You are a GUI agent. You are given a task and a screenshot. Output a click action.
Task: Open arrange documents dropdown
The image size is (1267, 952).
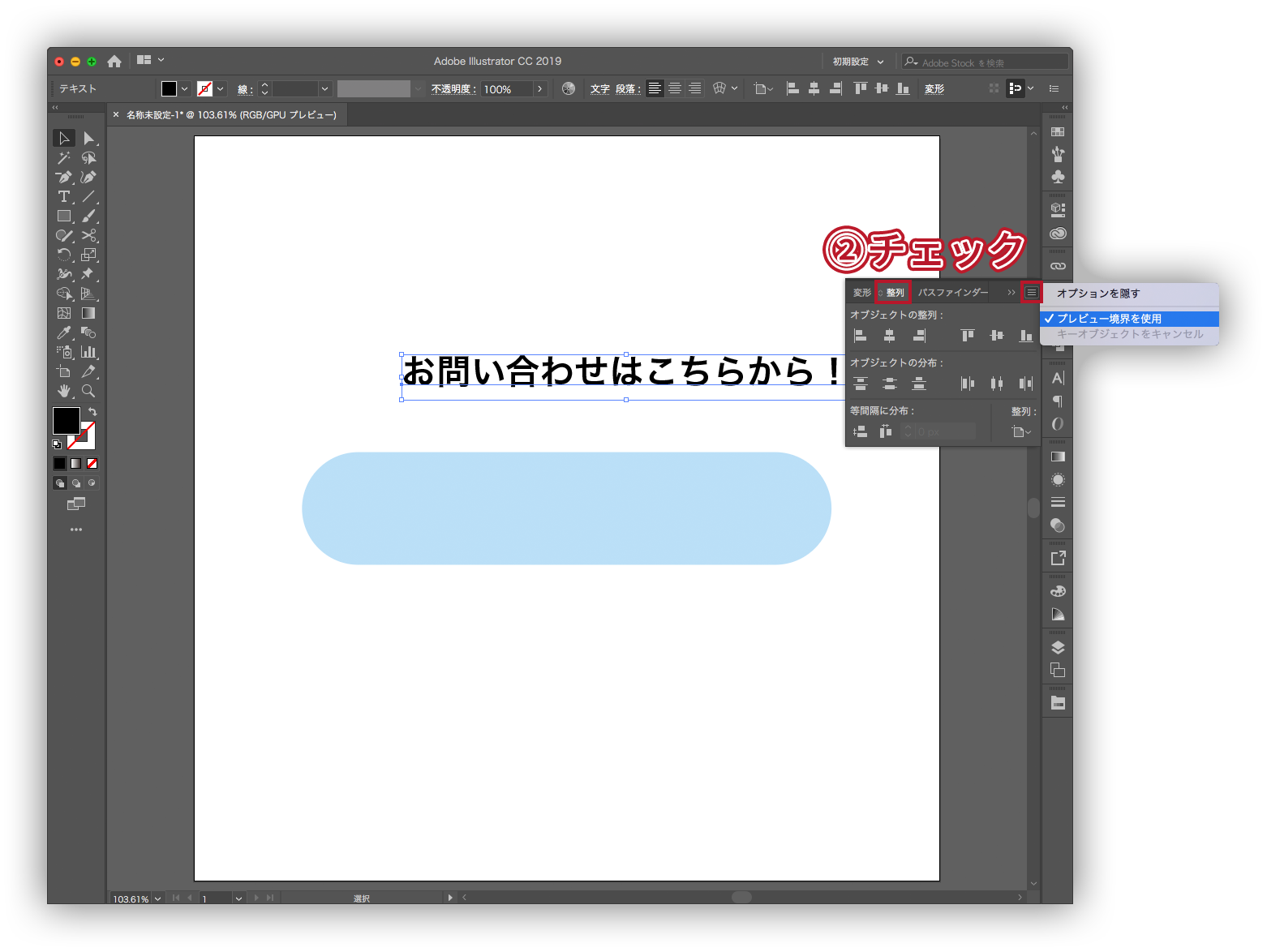[x=151, y=60]
